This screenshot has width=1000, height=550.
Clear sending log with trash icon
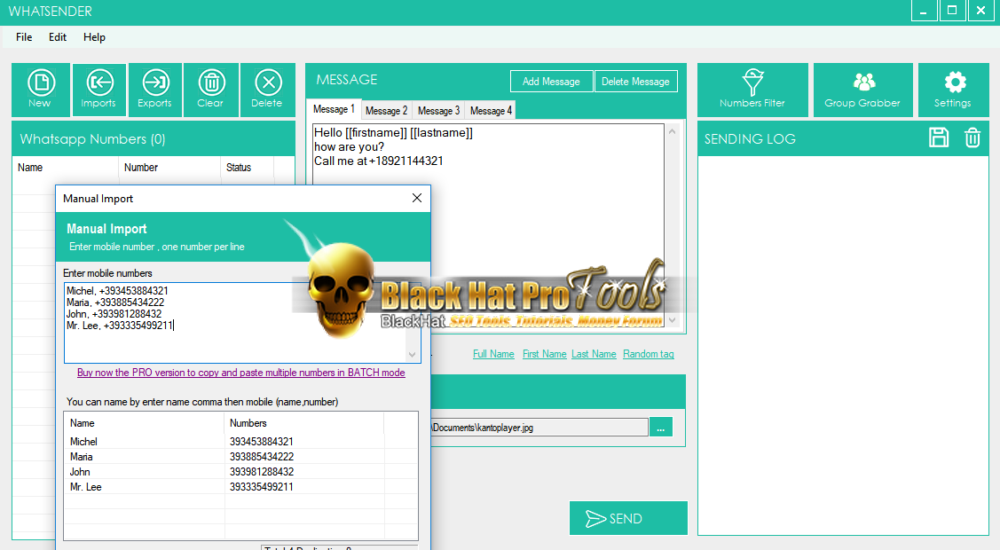[x=972, y=138]
